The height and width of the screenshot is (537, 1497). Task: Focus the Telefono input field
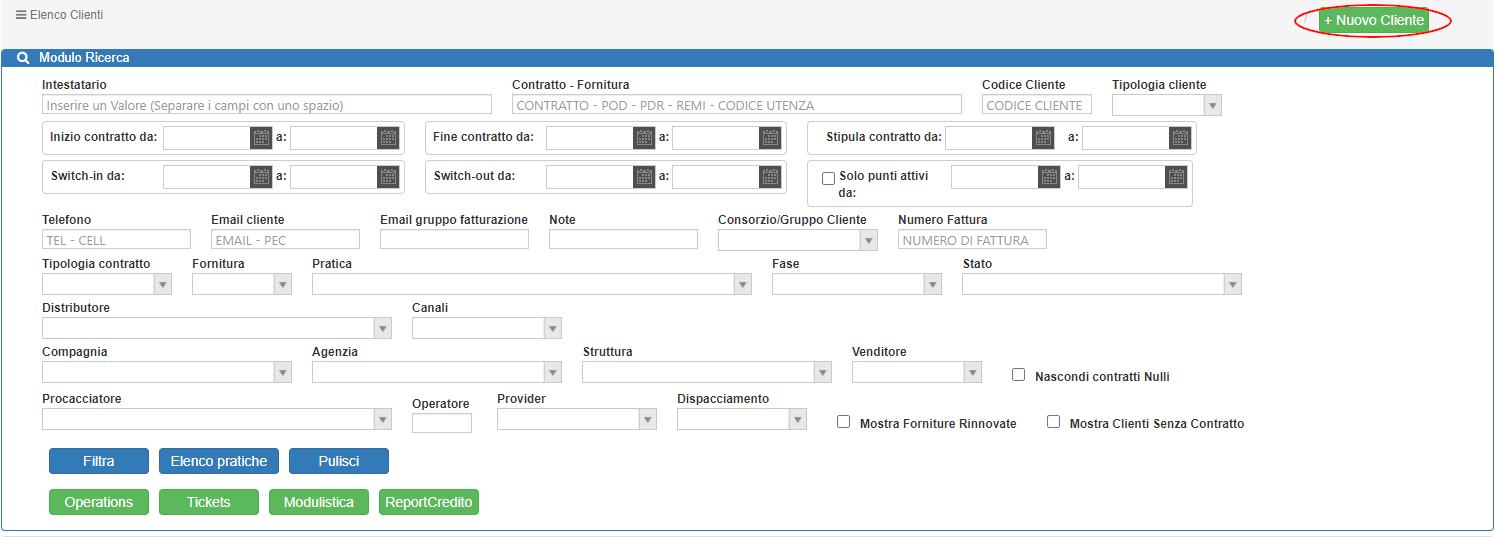tap(116, 240)
